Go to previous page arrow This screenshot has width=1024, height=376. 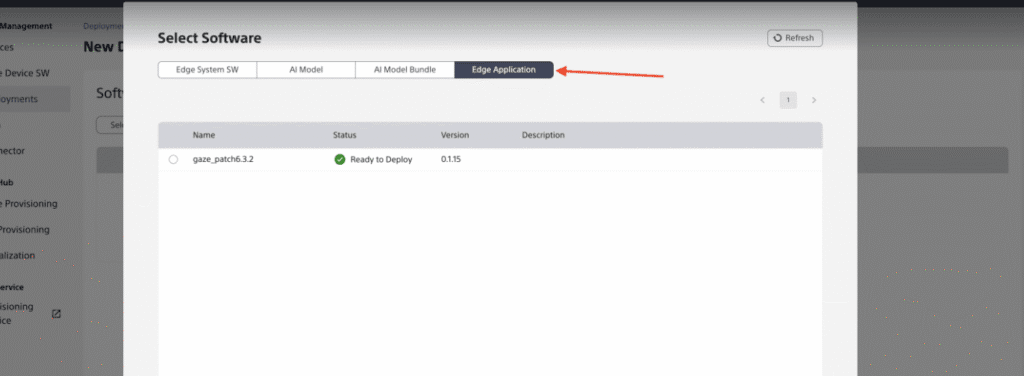(762, 100)
